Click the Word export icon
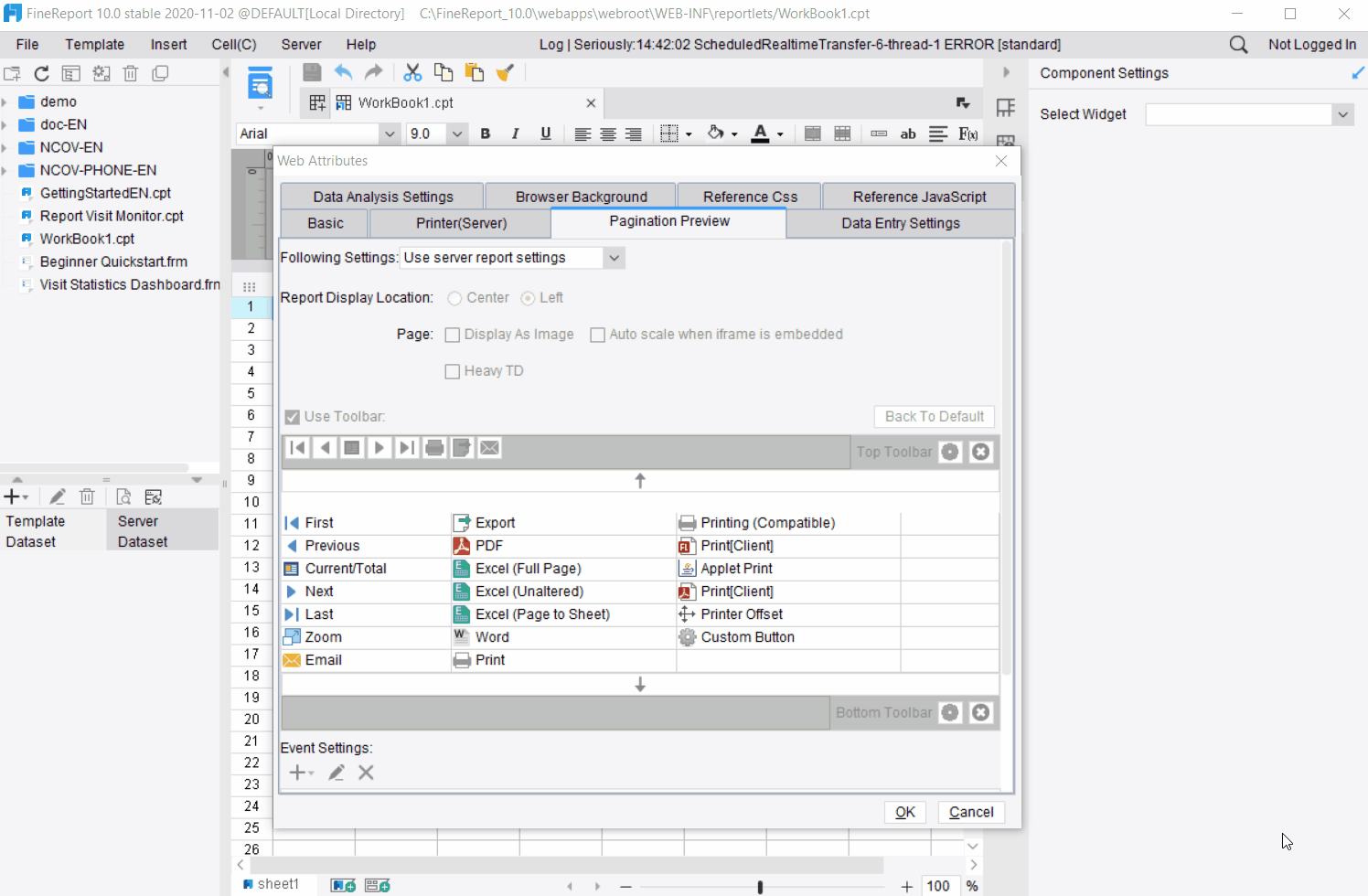1368x896 pixels. pos(461,636)
